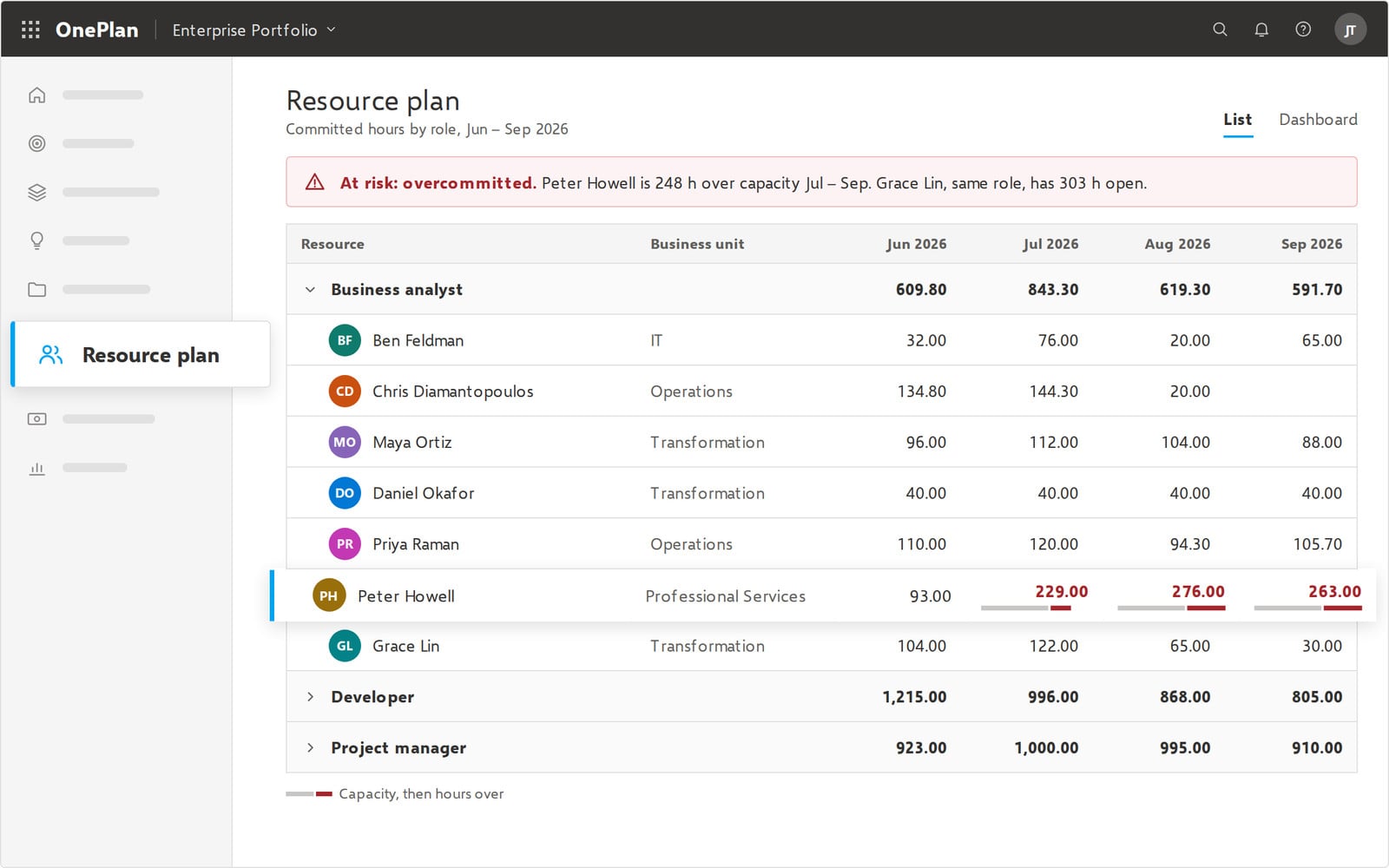Click Peter Howell's 276.00 Aug value

pos(1198,591)
